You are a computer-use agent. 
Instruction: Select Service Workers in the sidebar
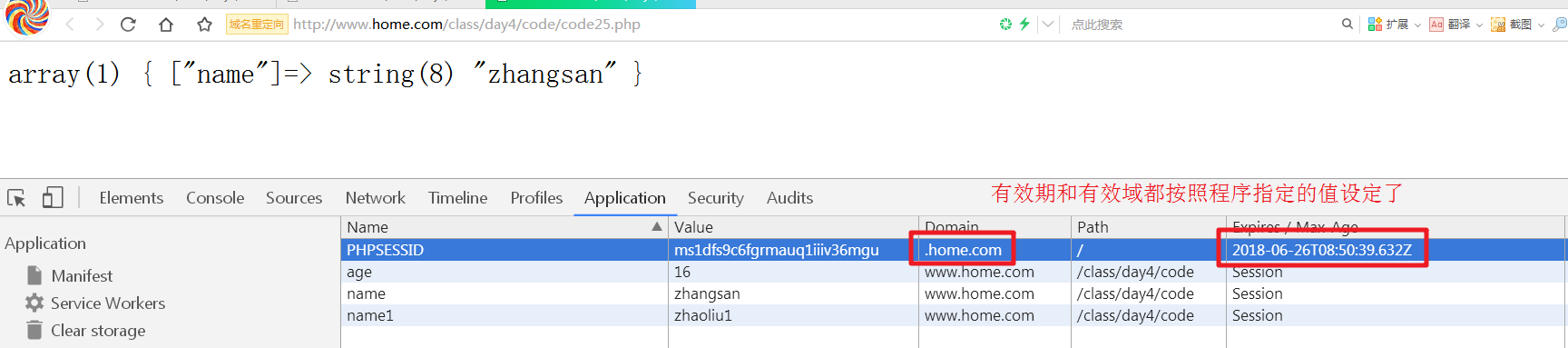click(108, 303)
